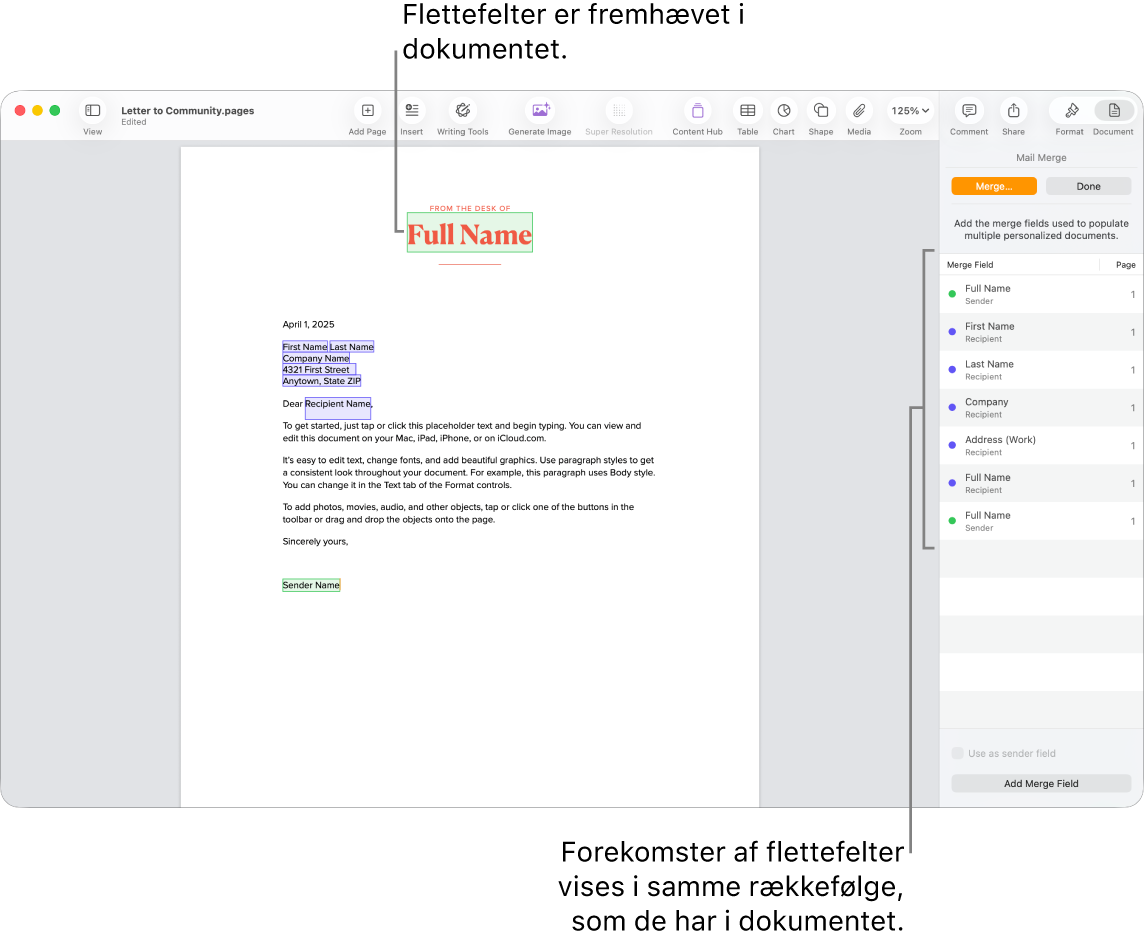Open the Shape picker icon

coord(820,110)
